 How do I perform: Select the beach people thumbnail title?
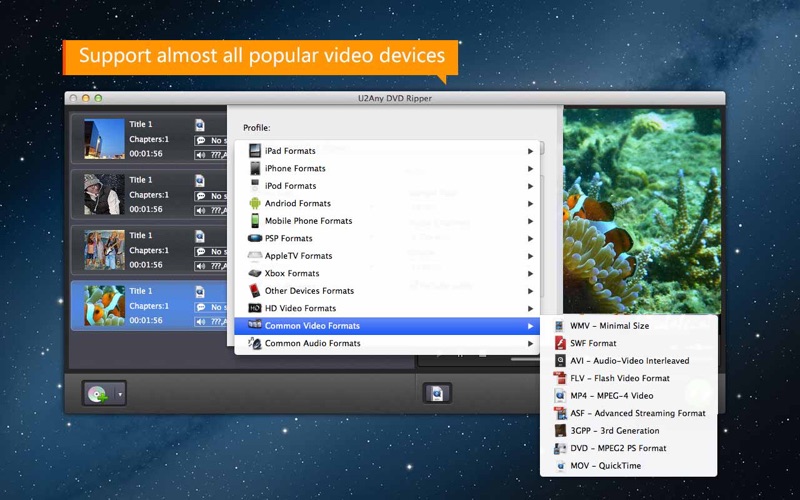click(104, 250)
